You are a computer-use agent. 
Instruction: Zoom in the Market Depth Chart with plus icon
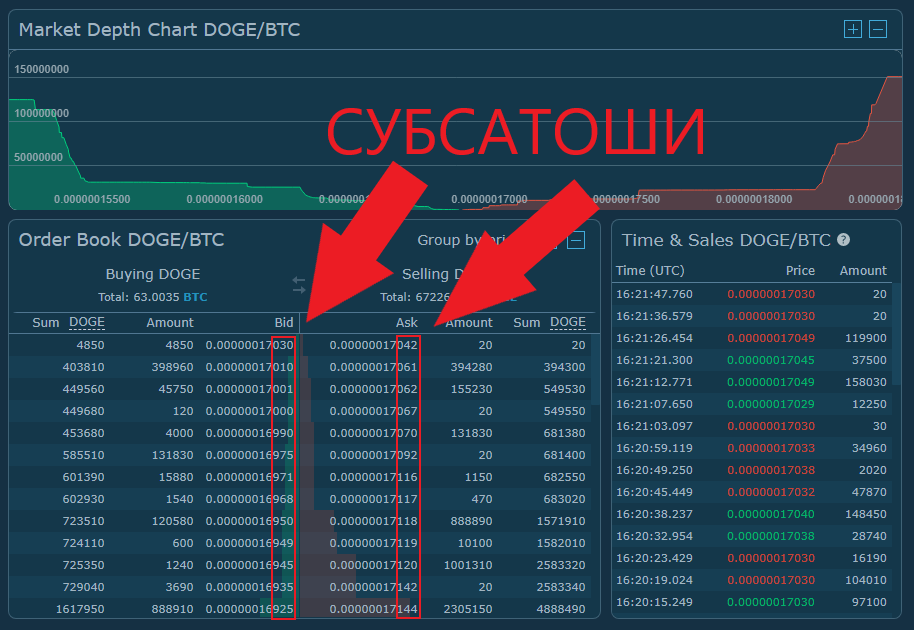coord(853,29)
